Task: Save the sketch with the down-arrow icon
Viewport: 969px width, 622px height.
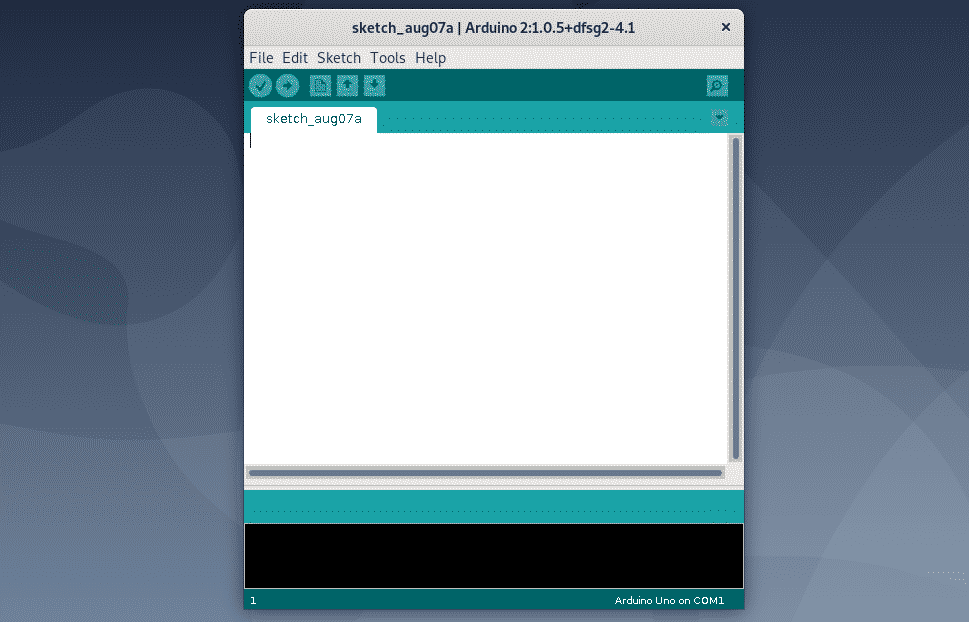Action: 374,85
